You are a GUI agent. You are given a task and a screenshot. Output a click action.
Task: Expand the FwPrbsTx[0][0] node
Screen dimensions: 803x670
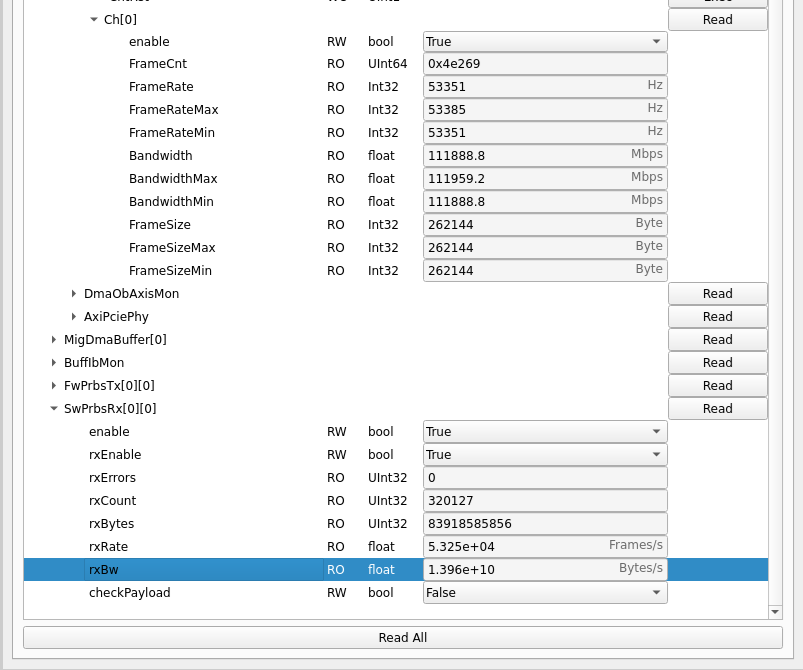pyautogui.click(x=54, y=386)
